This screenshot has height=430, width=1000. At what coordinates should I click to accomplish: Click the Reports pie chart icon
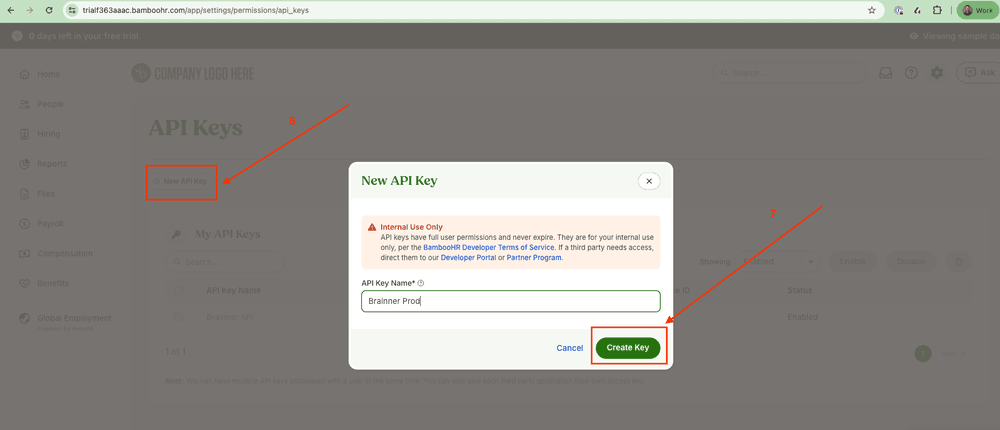coord(25,164)
